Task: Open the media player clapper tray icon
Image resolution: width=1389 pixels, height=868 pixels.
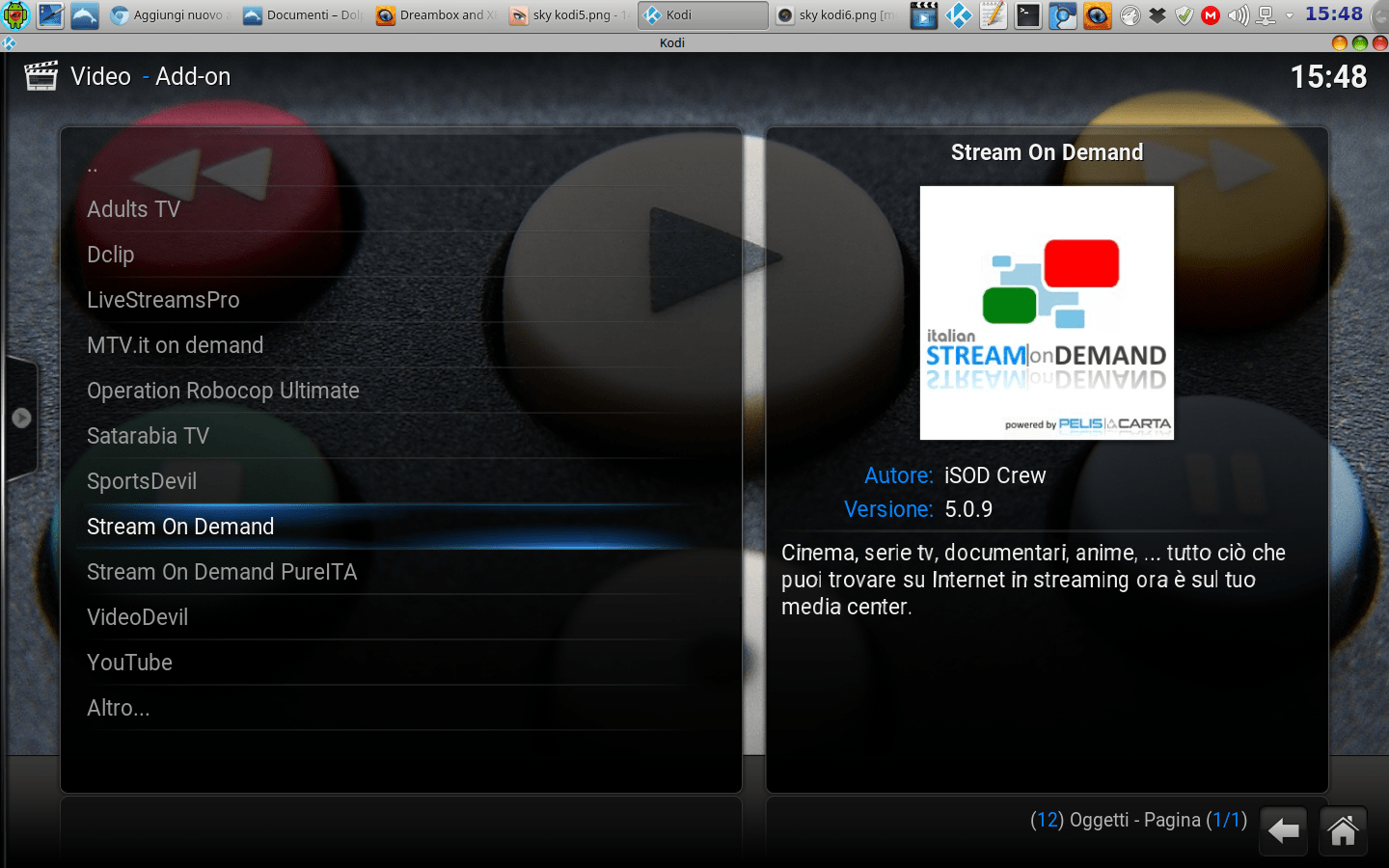Action: (x=924, y=14)
